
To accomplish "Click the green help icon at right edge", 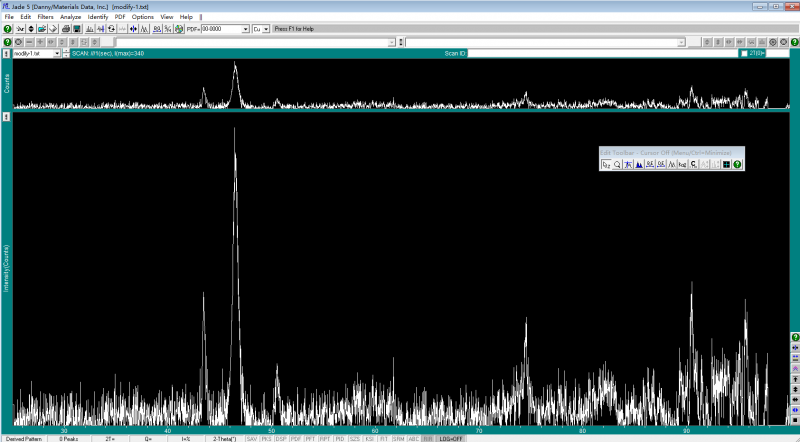I will point(795,337).
